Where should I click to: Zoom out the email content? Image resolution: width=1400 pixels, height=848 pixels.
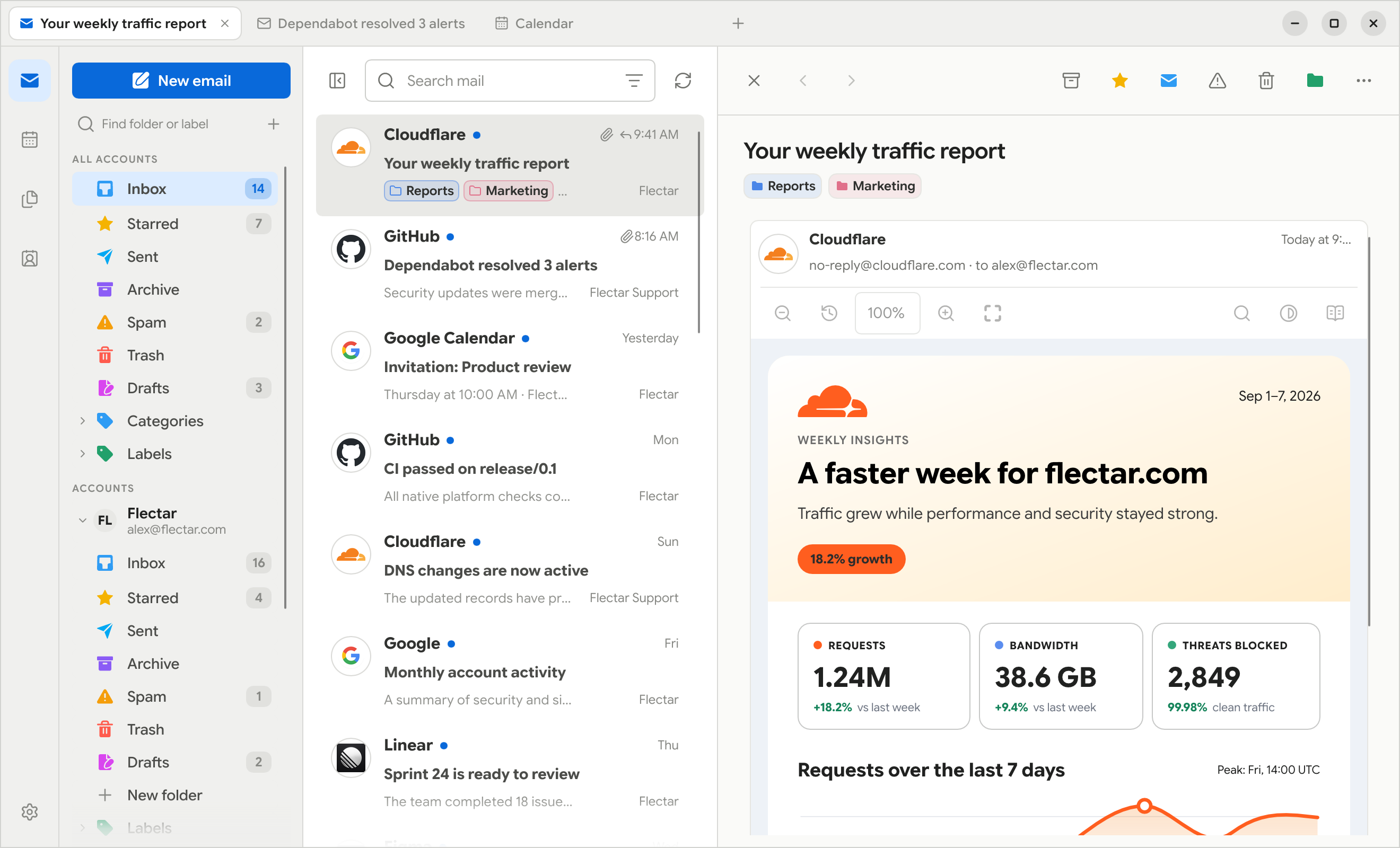782,313
